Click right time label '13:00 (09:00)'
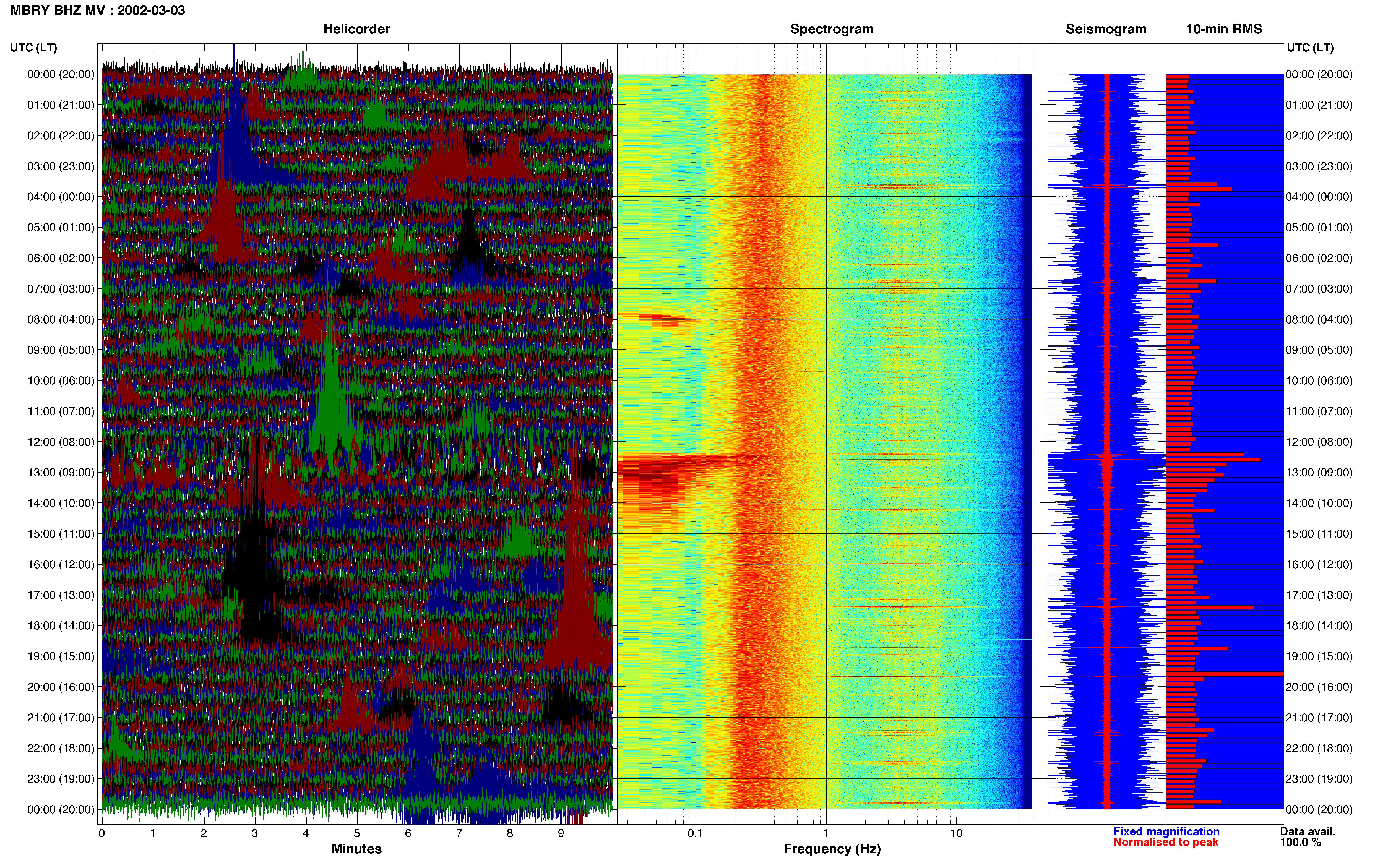 coord(1319,473)
